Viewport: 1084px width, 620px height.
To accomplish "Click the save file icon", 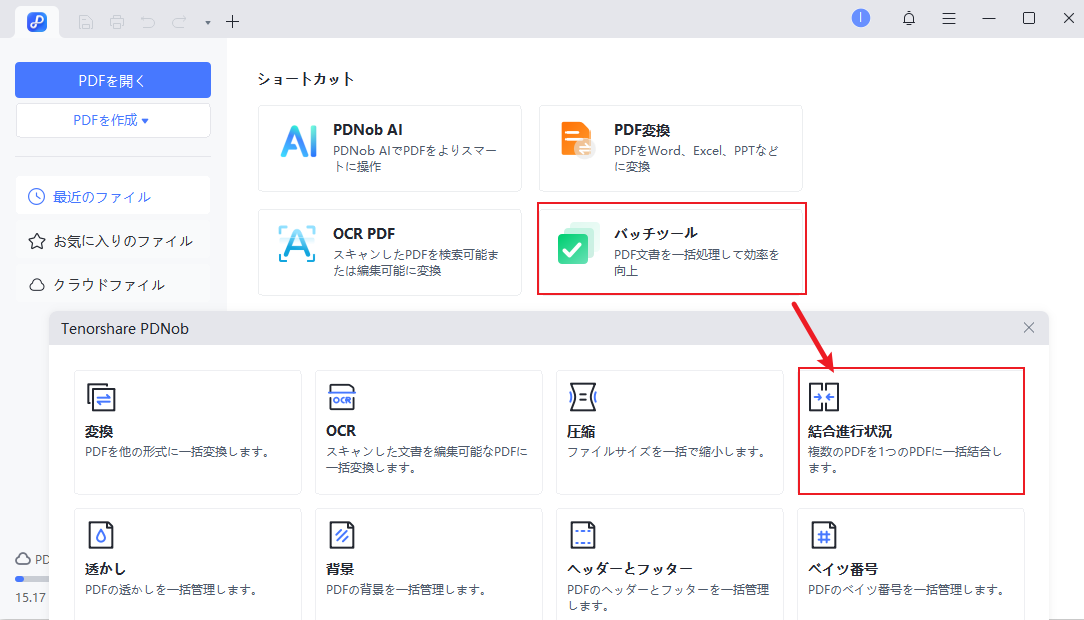I will click(x=86, y=22).
